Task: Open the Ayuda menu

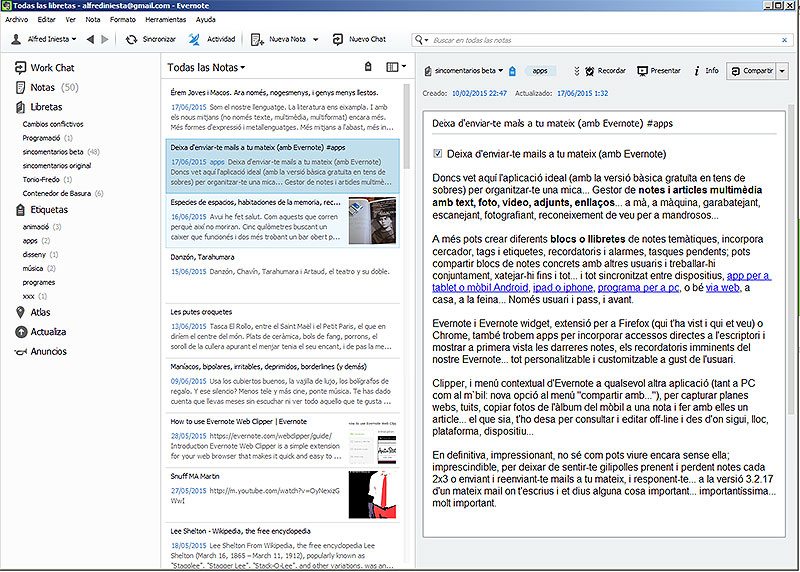Action: tap(206, 19)
